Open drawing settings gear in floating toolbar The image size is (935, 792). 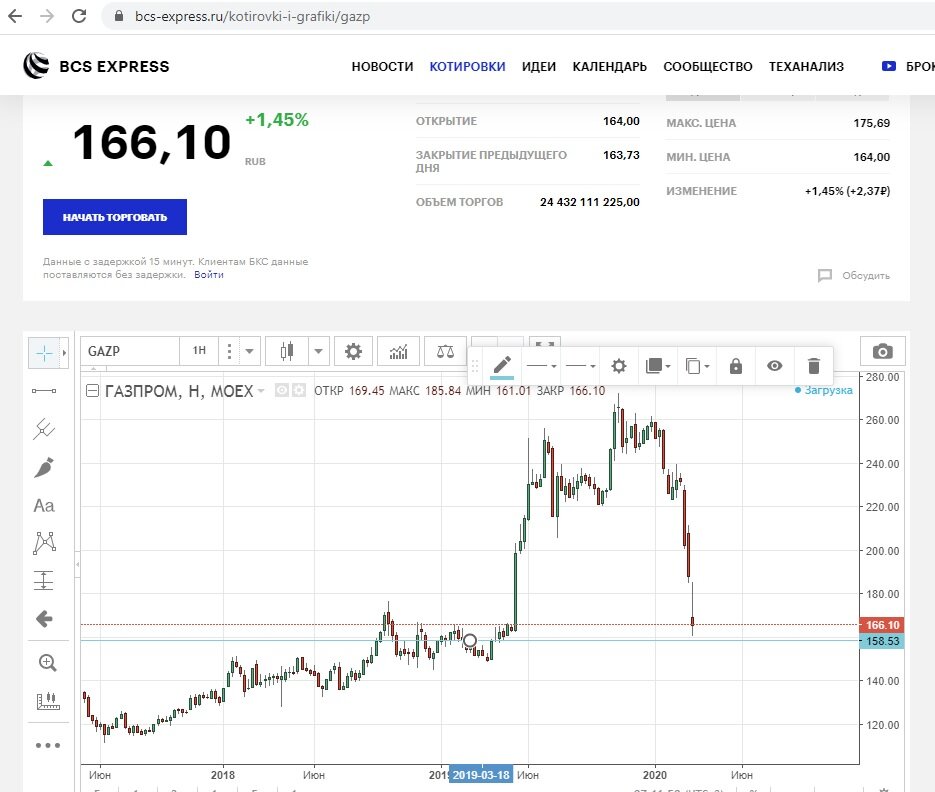click(619, 366)
